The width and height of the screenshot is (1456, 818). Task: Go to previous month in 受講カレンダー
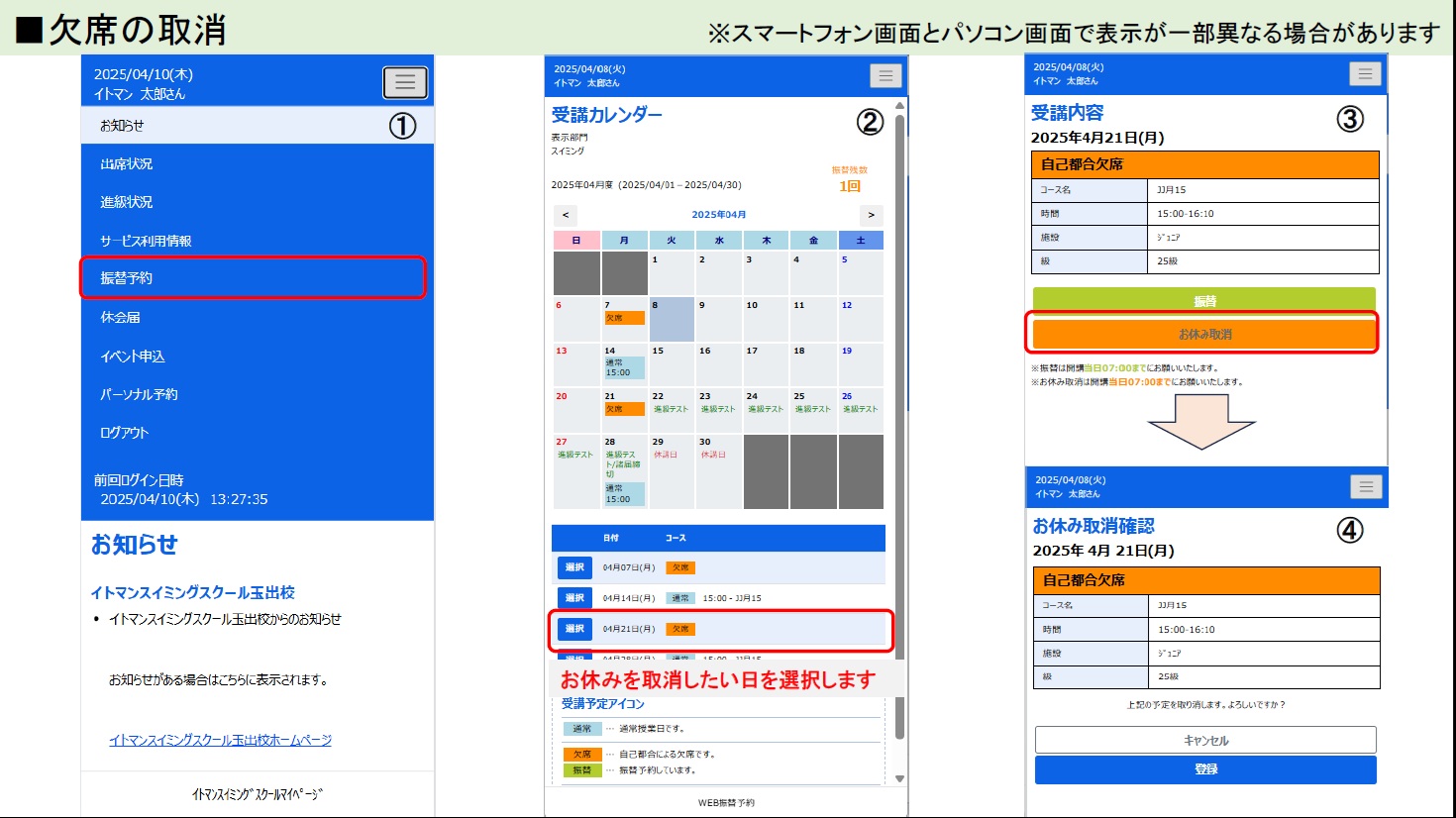click(566, 215)
